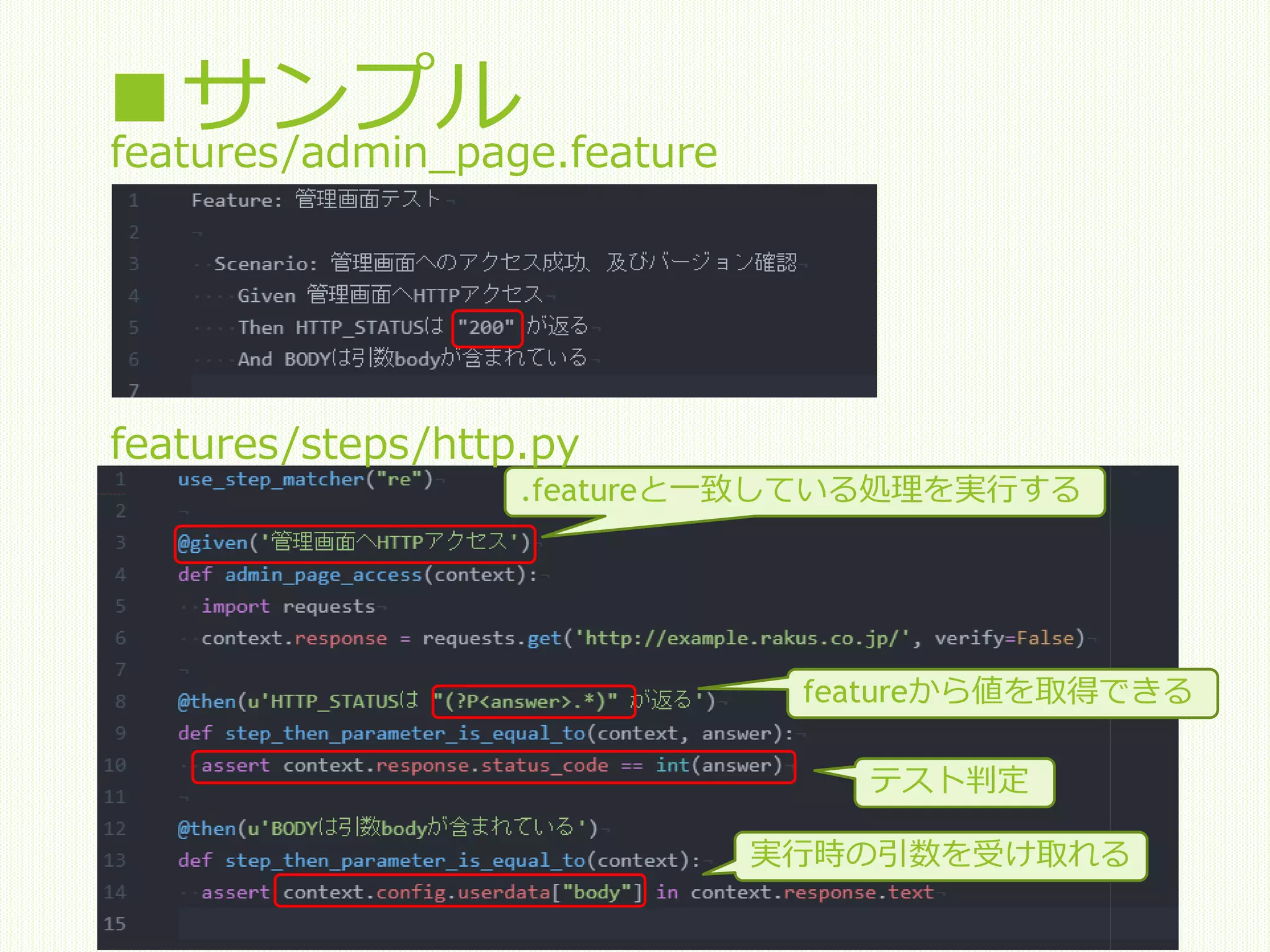Place the cursor on 'use_step_matcher("re")'
The height and width of the screenshot is (952, 1270).
click(x=305, y=479)
